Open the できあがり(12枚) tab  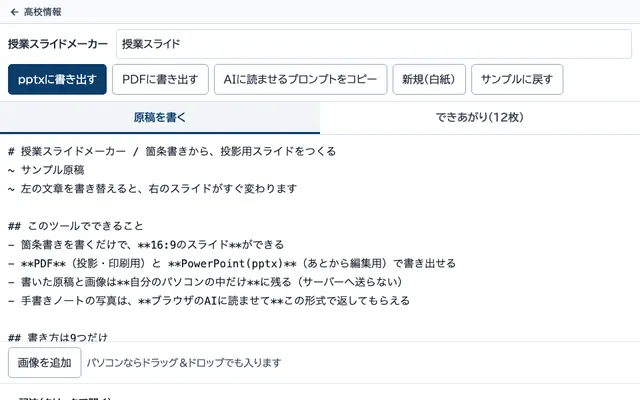tap(480, 118)
